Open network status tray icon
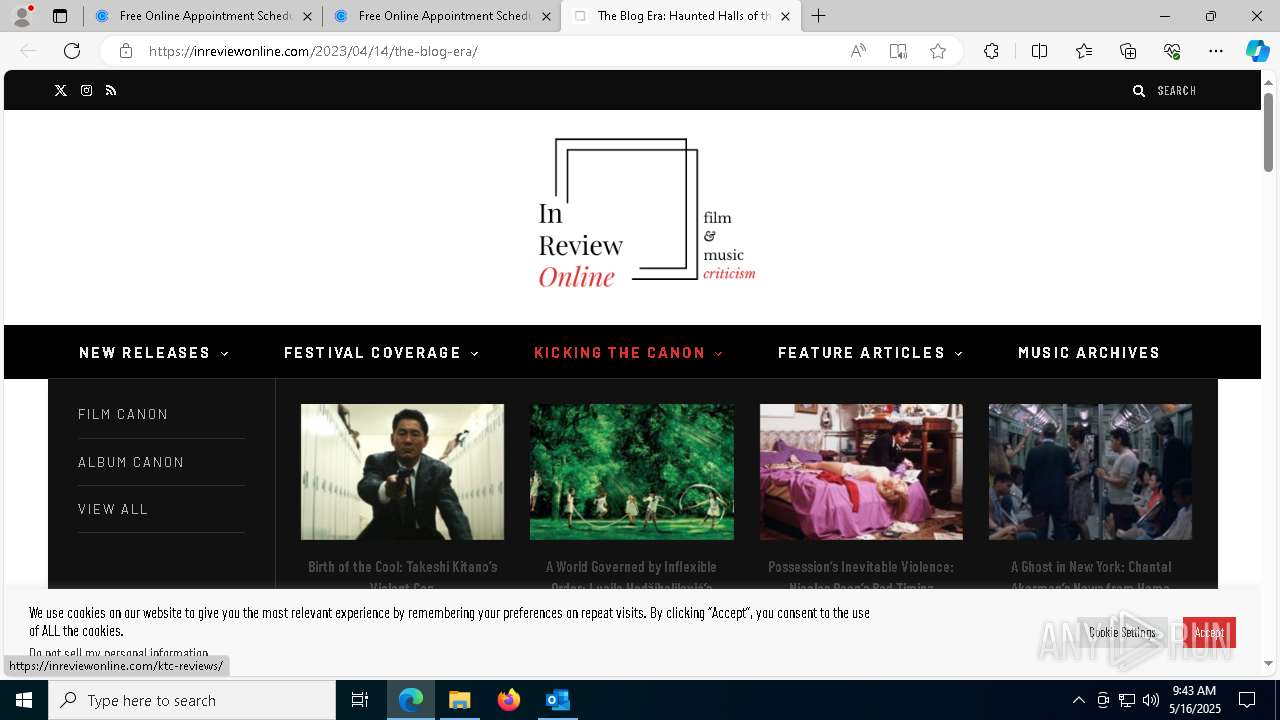The image size is (1280, 720). [1127, 700]
